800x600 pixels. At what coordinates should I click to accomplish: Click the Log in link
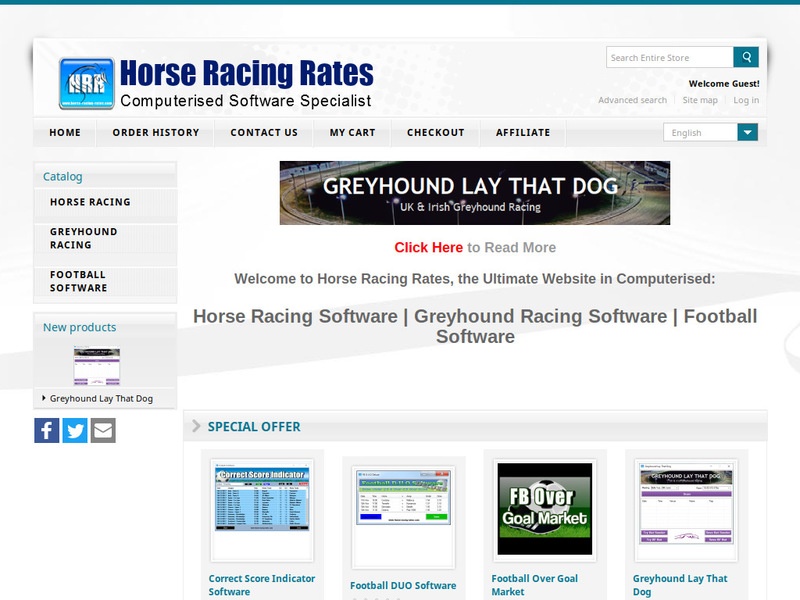coord(746,100)
